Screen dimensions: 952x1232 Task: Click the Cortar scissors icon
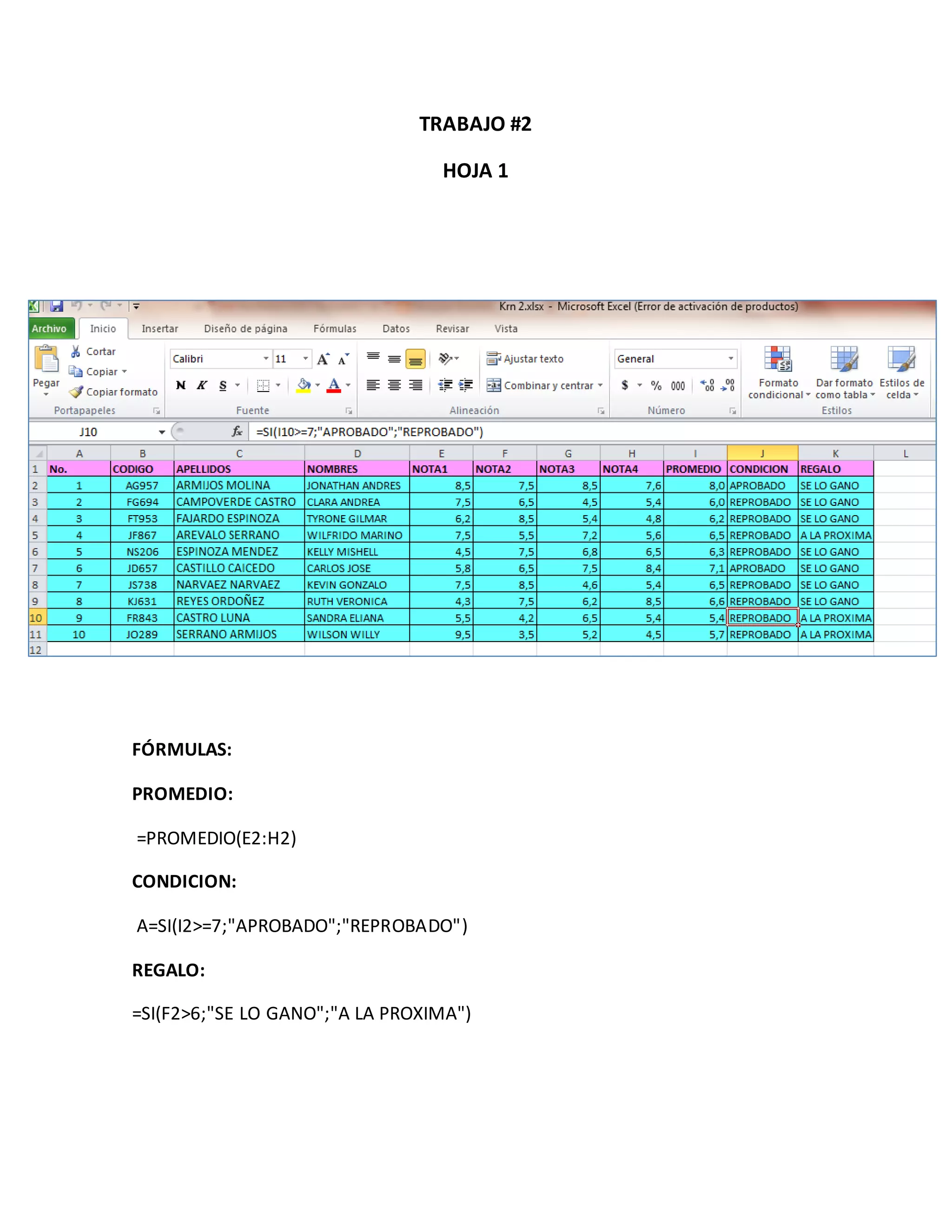pos(76,351)
